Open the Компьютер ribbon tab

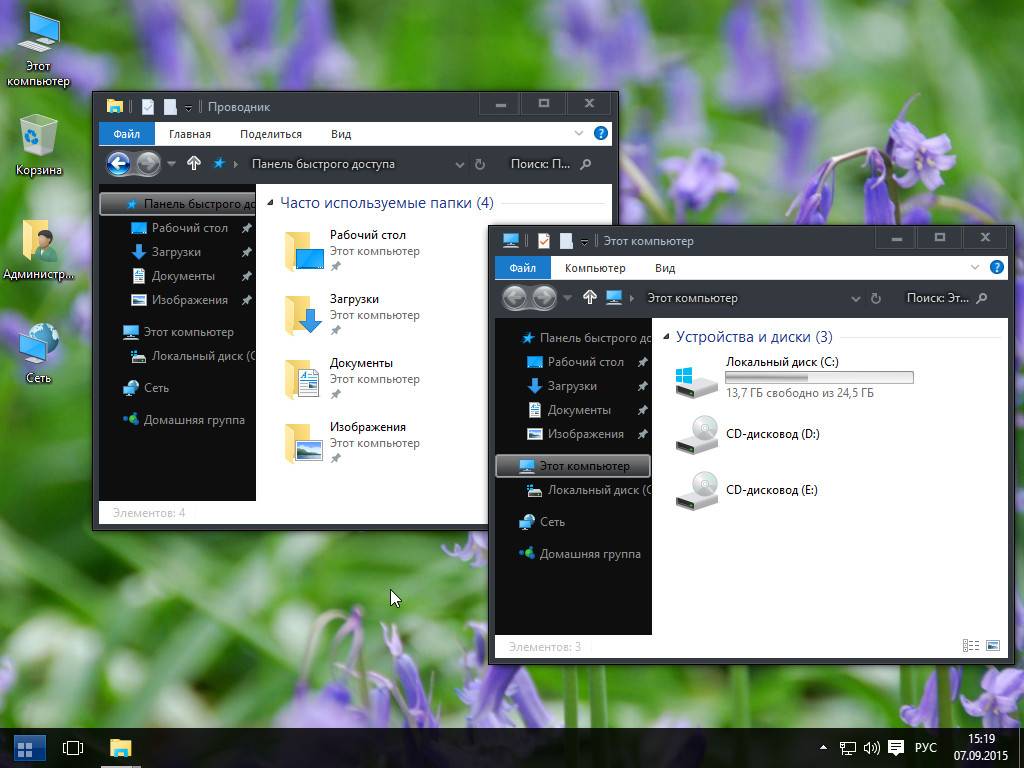pyautogui.click(x=594, y=268)
